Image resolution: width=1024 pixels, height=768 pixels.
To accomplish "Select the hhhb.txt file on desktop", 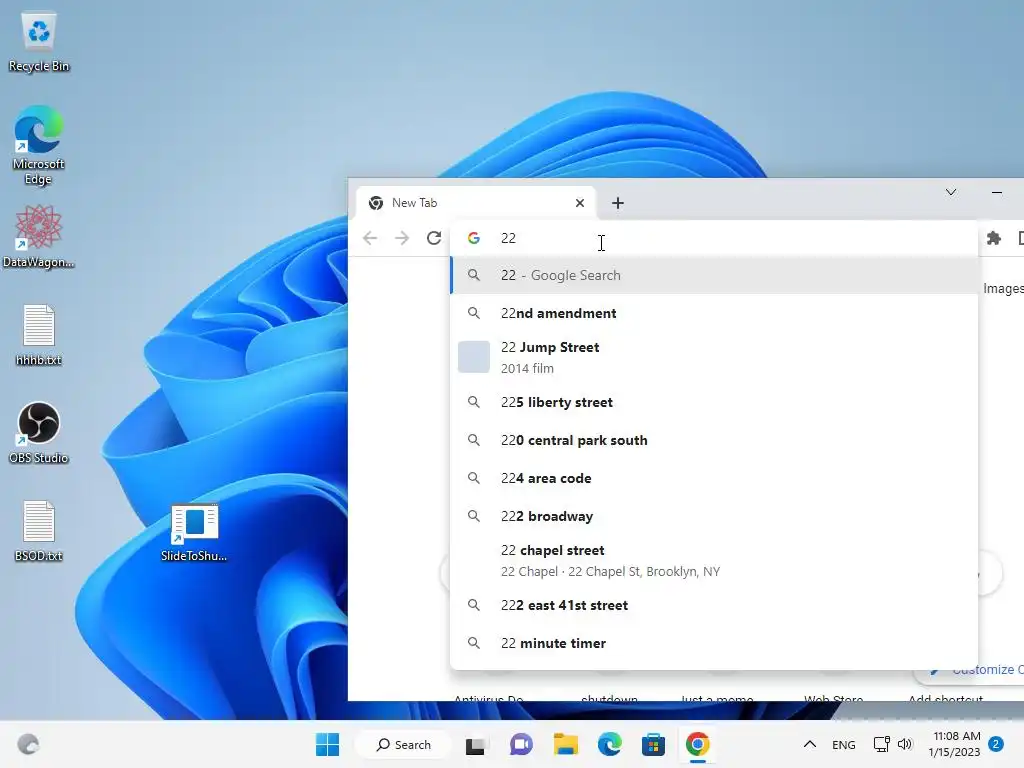I will (x=39, y=335).
